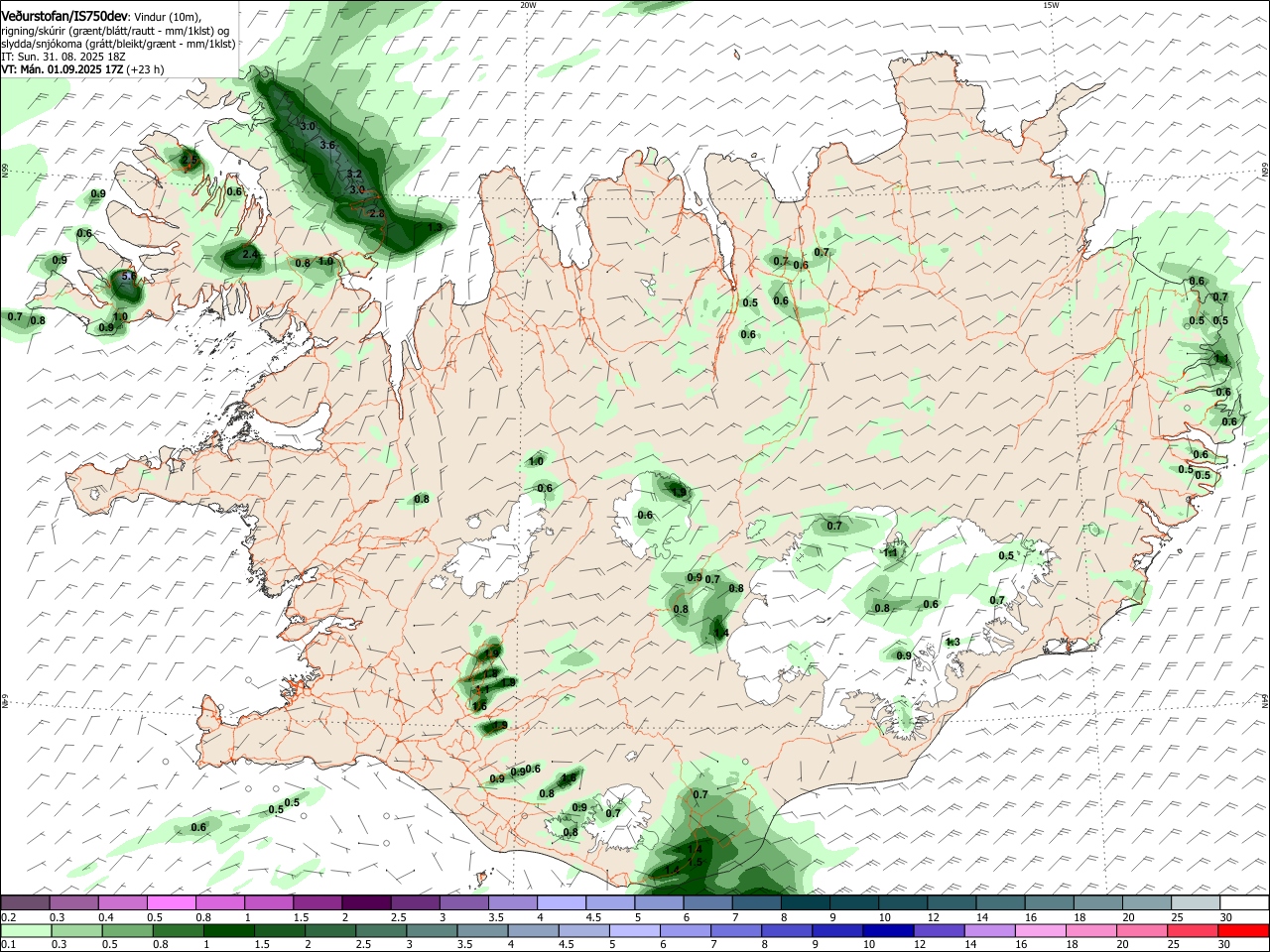Click the 15W longitude label
This screenshot has width=1270, height=952.
pyautogui.click(x=1051, y=5)
